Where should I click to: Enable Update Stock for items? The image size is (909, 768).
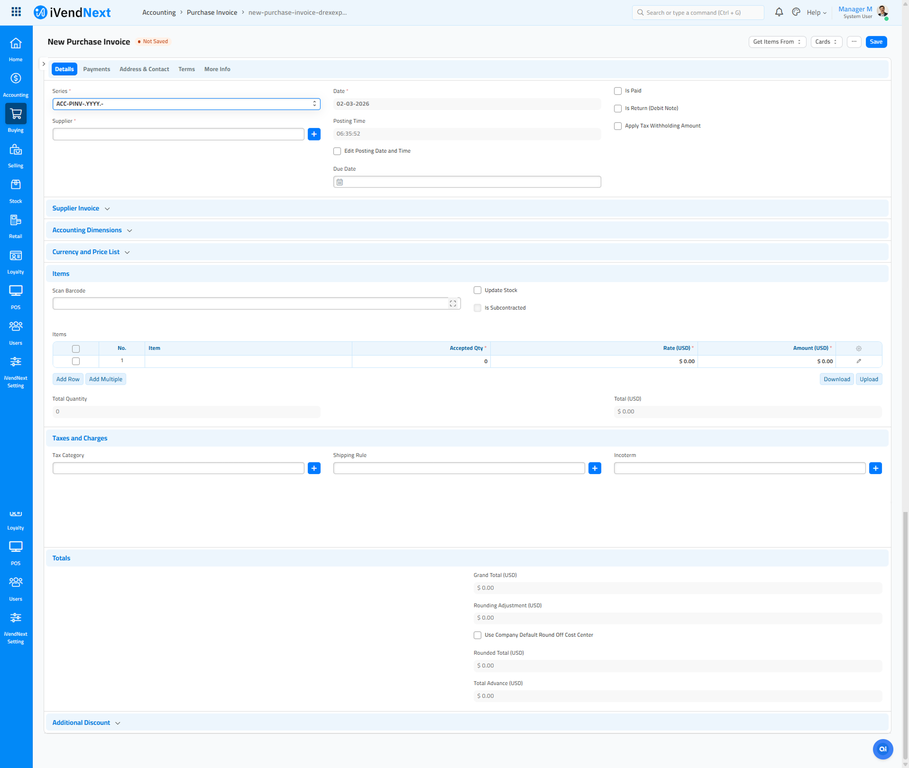pos(478,290)
